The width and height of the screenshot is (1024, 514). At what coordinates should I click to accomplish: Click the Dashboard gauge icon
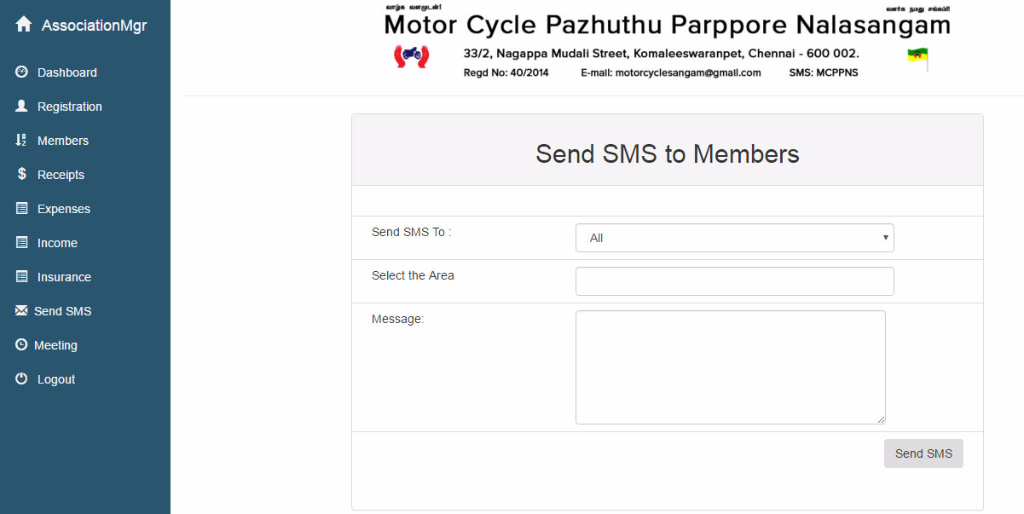(x=22, y=72)
